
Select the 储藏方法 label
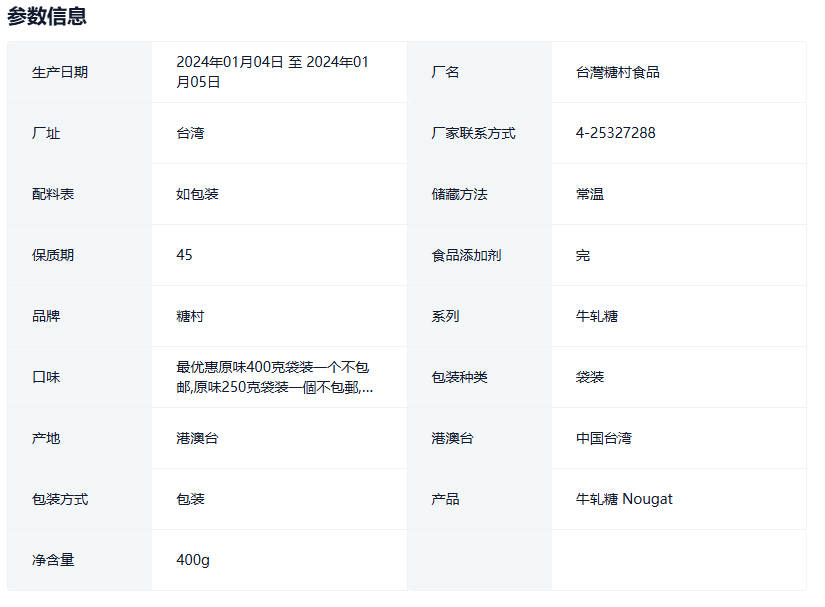pos(459,194)
